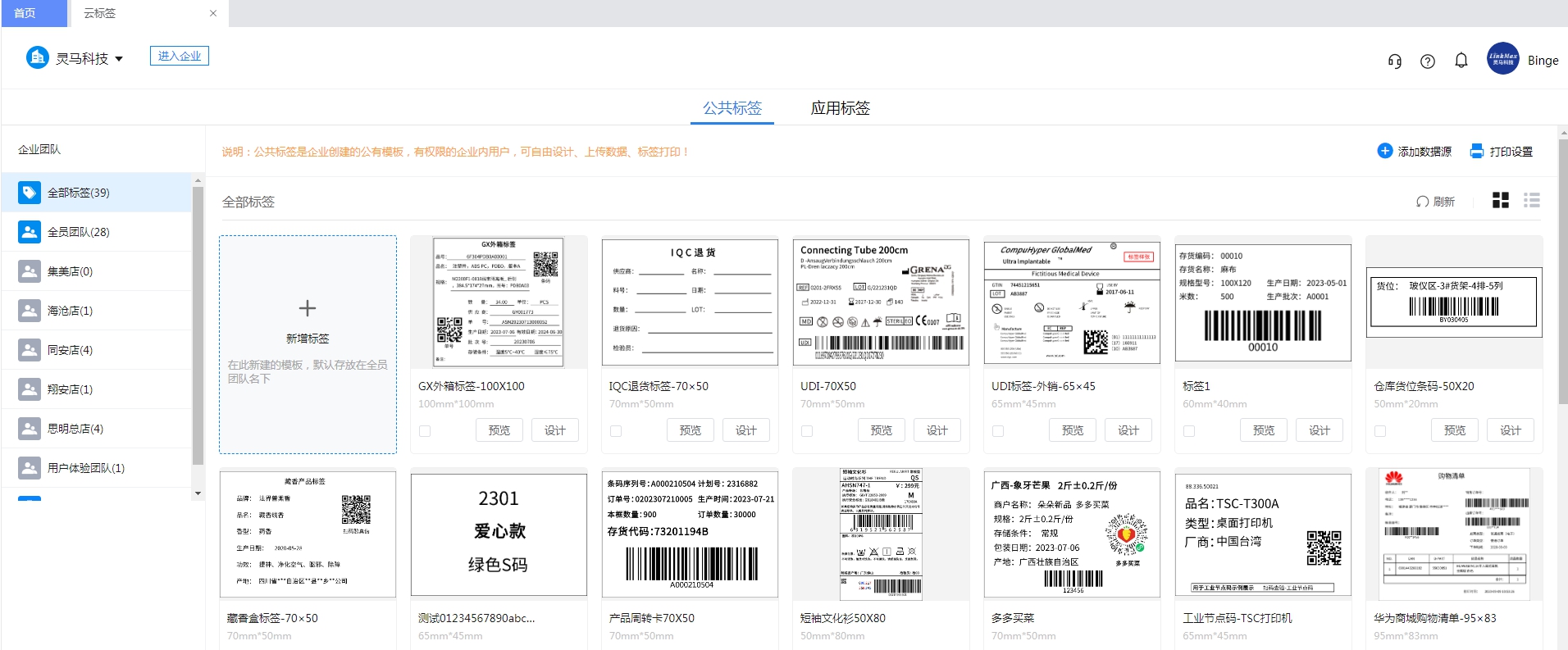
Task: Check the GX外箱标签-100X100 checkbox
Action: (425, 431)
